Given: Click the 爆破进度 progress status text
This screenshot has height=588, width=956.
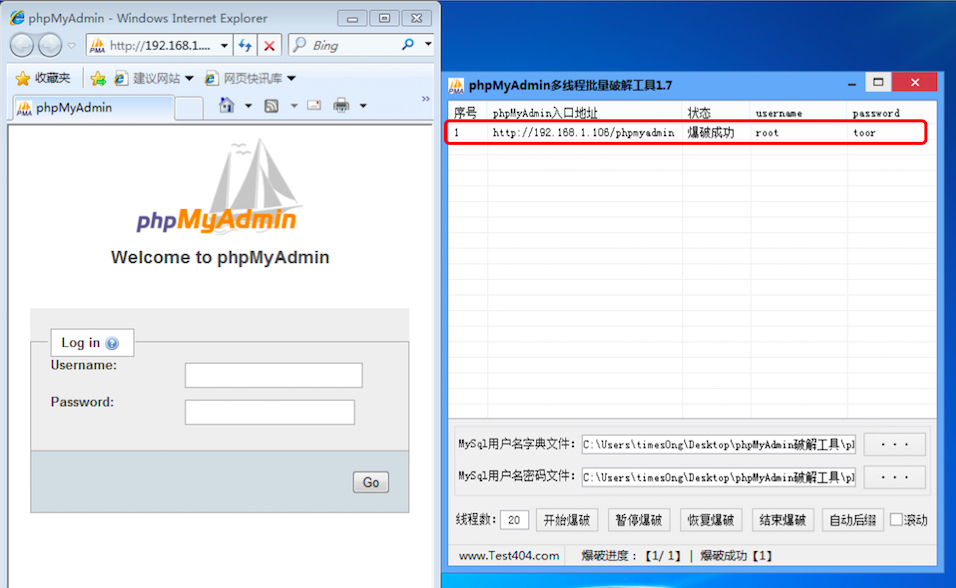Looking at the screenshot, I should pyautogui.click(x=630, y=556).
